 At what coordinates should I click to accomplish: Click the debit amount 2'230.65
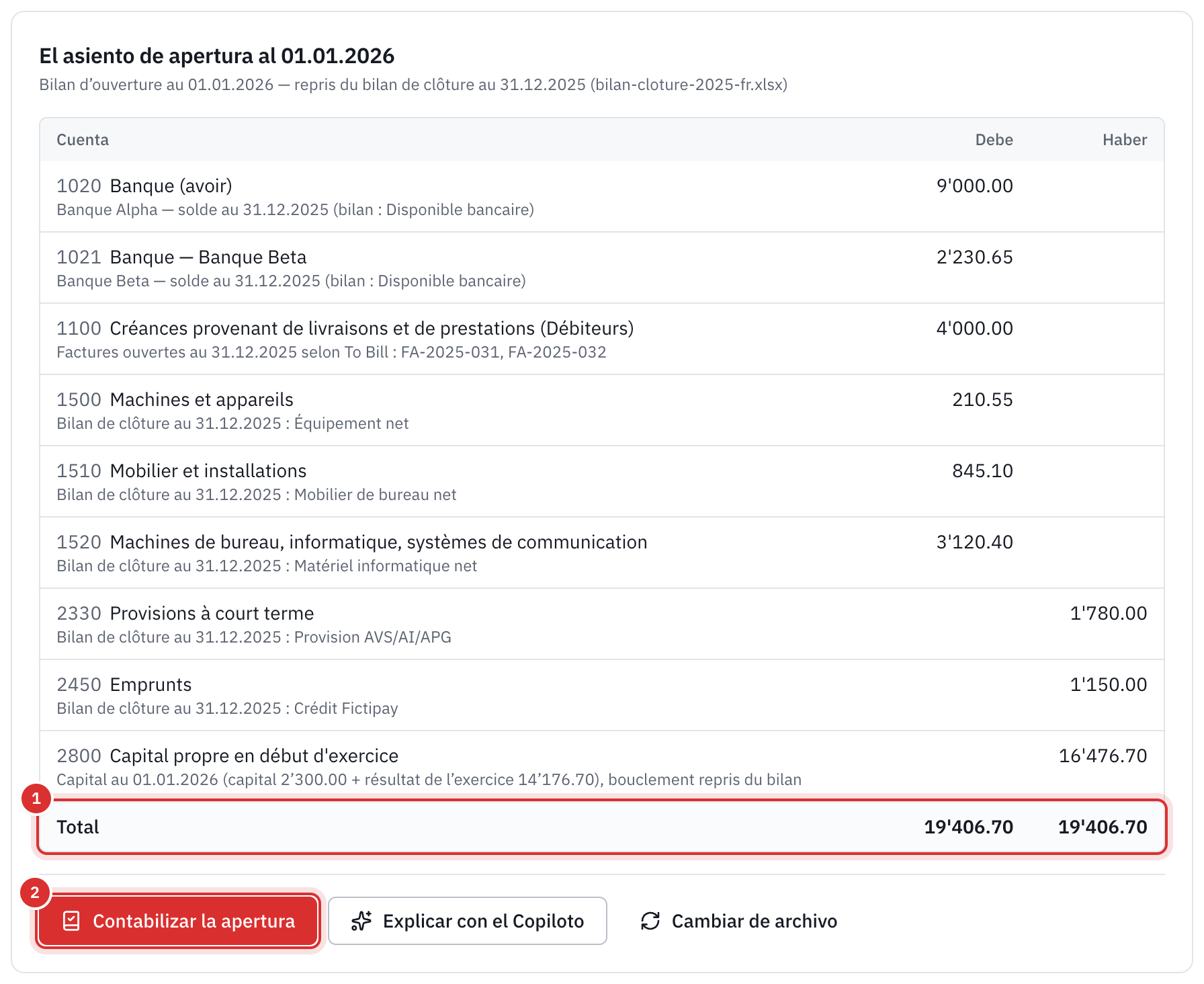coord(975,257)
